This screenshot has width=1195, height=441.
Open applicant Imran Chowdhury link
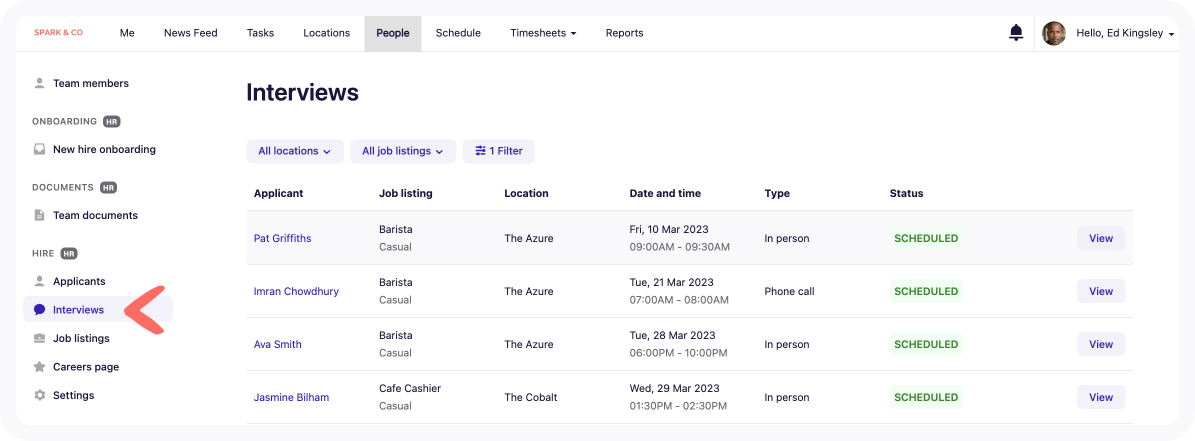point(296,291)
